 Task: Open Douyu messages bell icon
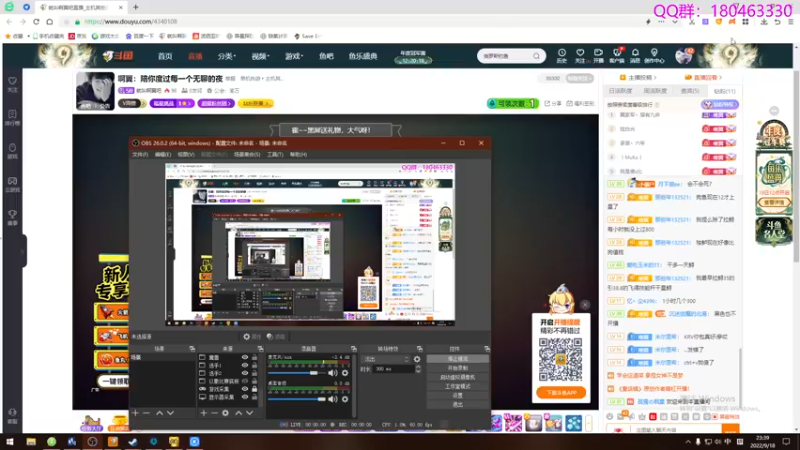[x=635, y=55]
